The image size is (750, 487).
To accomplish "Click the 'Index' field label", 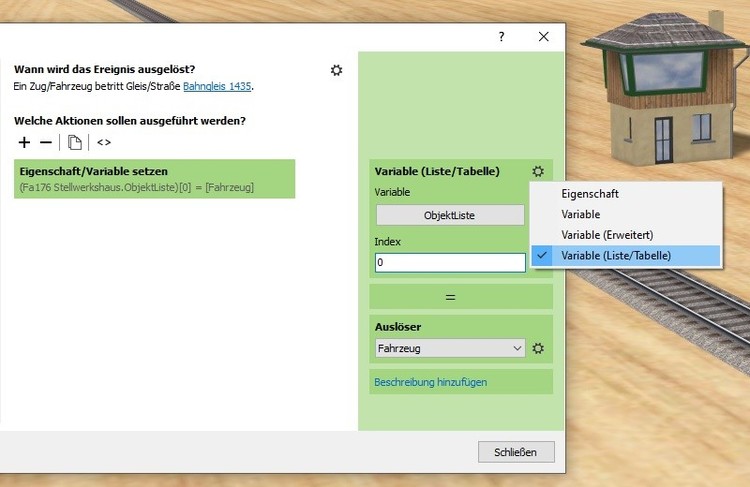I will (387, 242).
